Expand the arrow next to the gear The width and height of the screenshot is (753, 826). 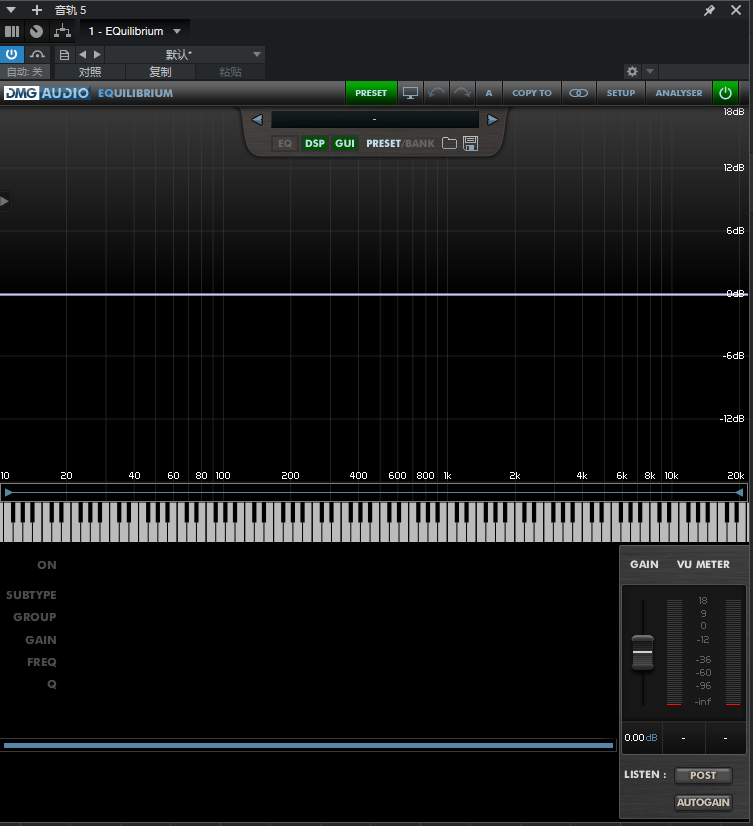point(650,71)
